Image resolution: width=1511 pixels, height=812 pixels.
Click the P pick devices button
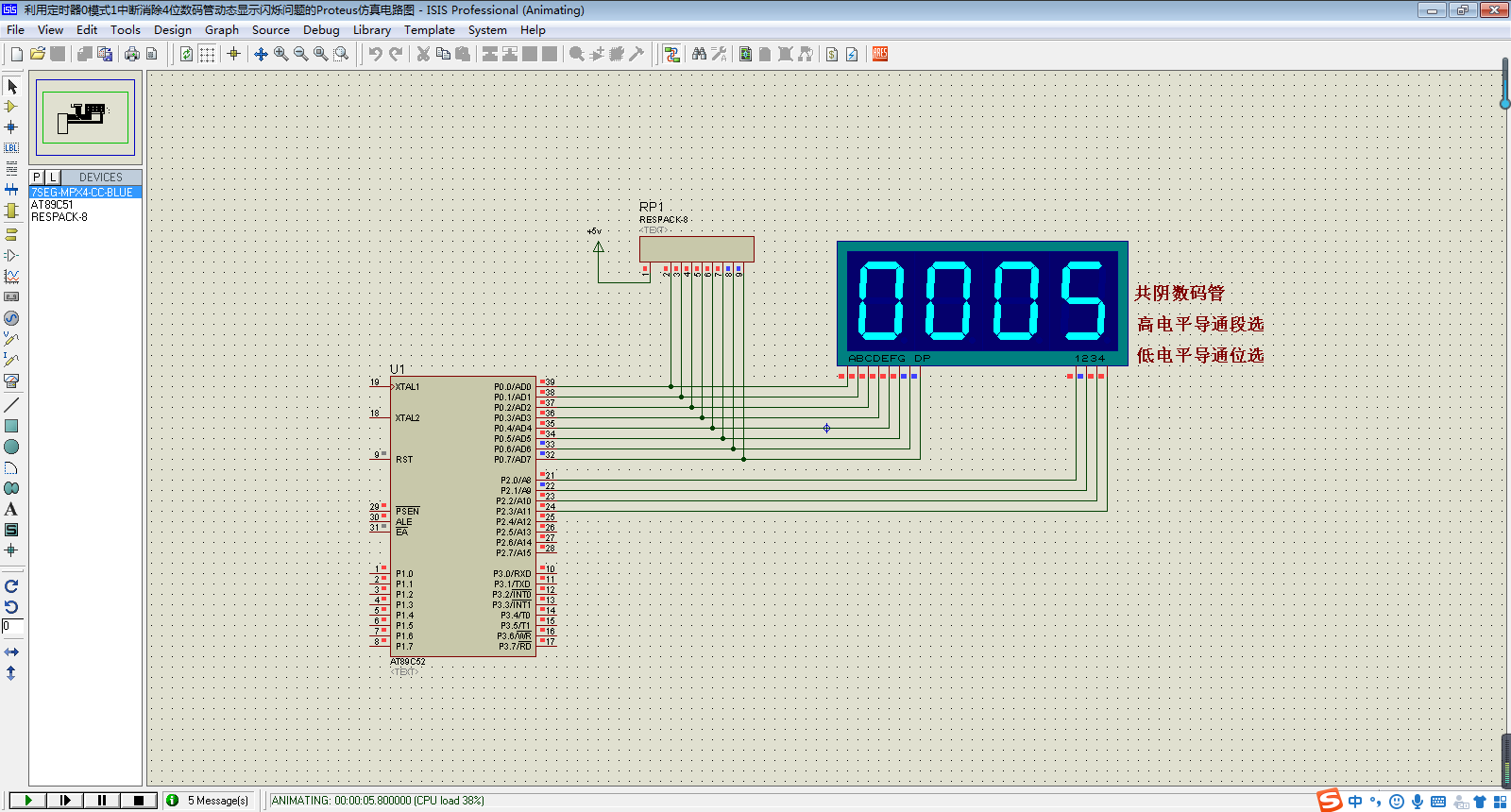click(37, 177)
